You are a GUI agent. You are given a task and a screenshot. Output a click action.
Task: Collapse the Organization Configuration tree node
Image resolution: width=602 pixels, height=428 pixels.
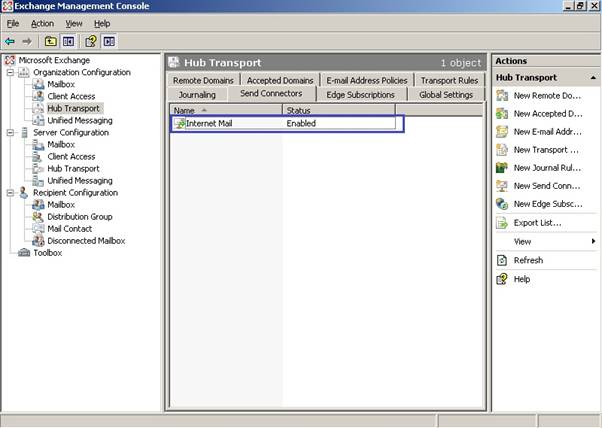10,72
